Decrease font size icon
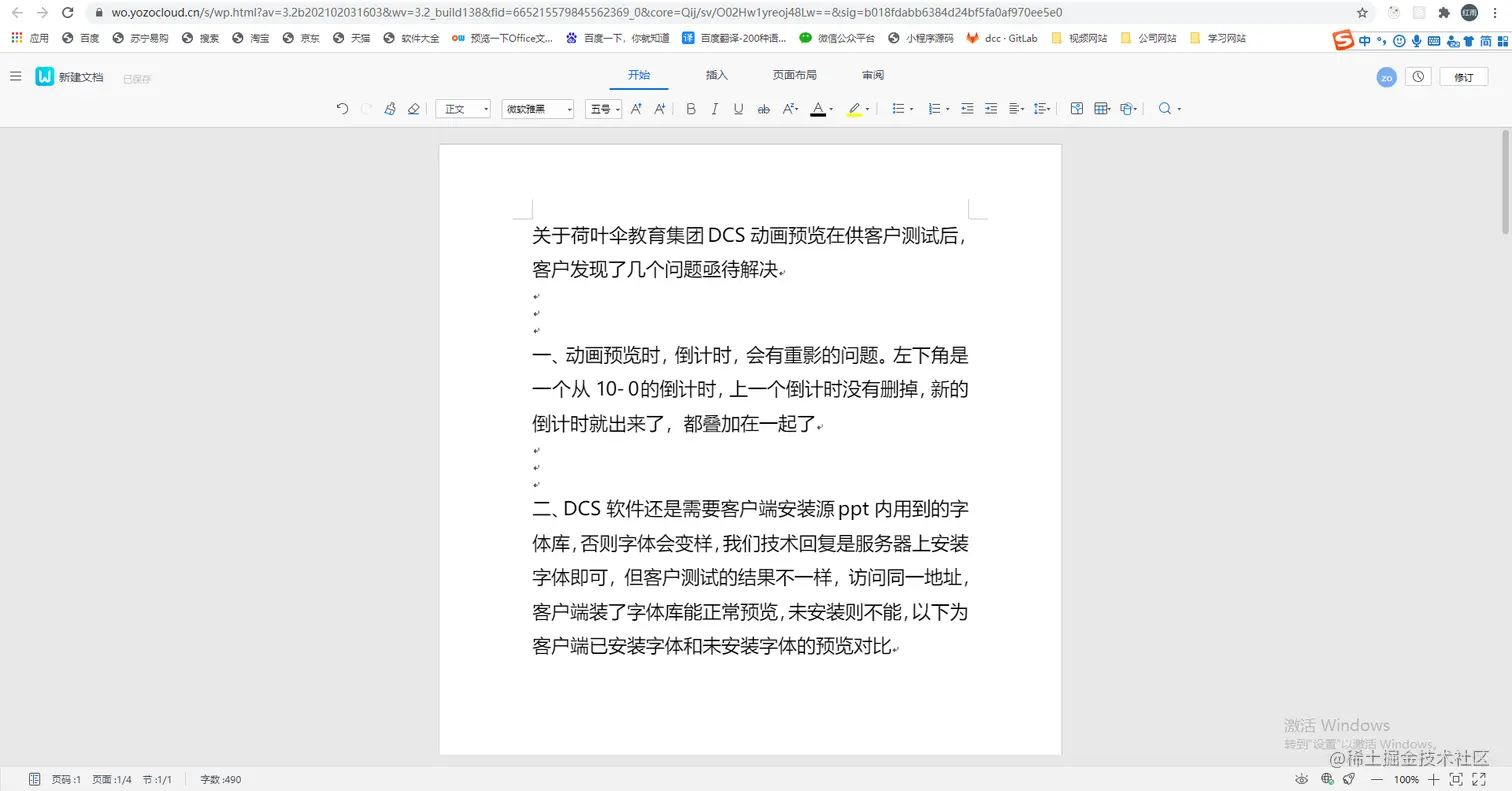Image resolution: width=1512 pixels, height=791 pixels. coord(660,109)
